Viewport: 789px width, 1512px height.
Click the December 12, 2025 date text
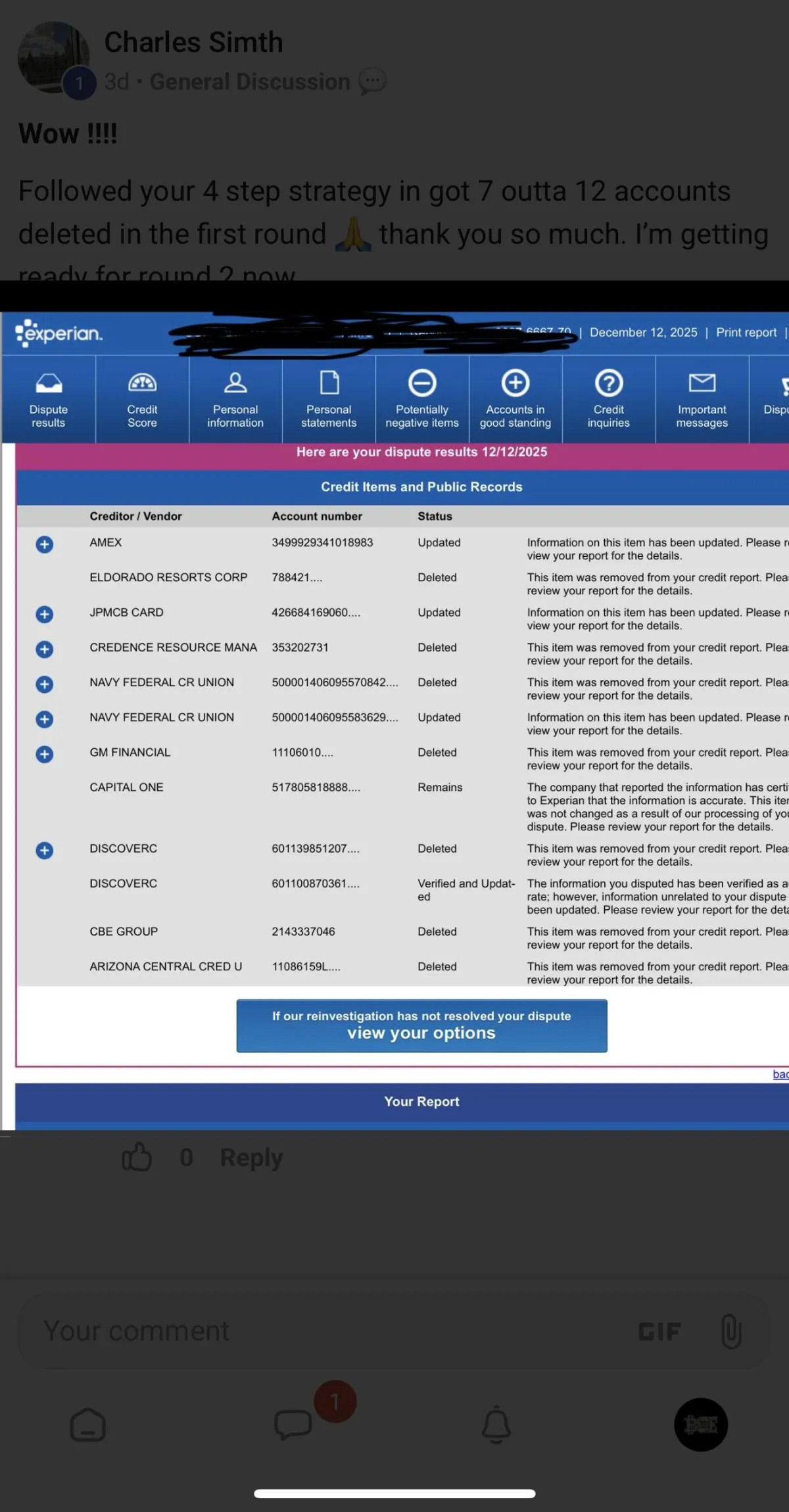pos(643,333)
